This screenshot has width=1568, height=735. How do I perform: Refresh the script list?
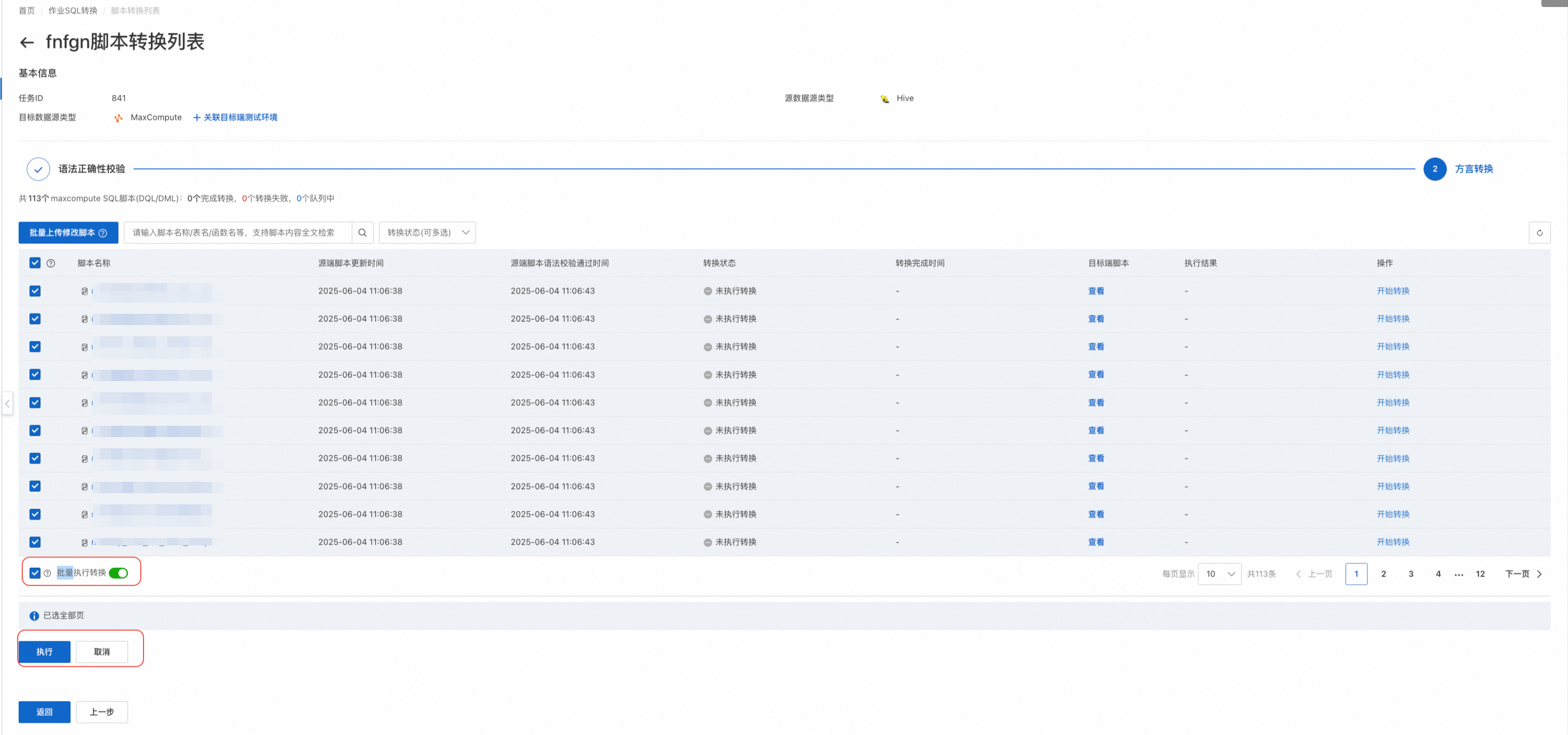tap(1539, 233)
